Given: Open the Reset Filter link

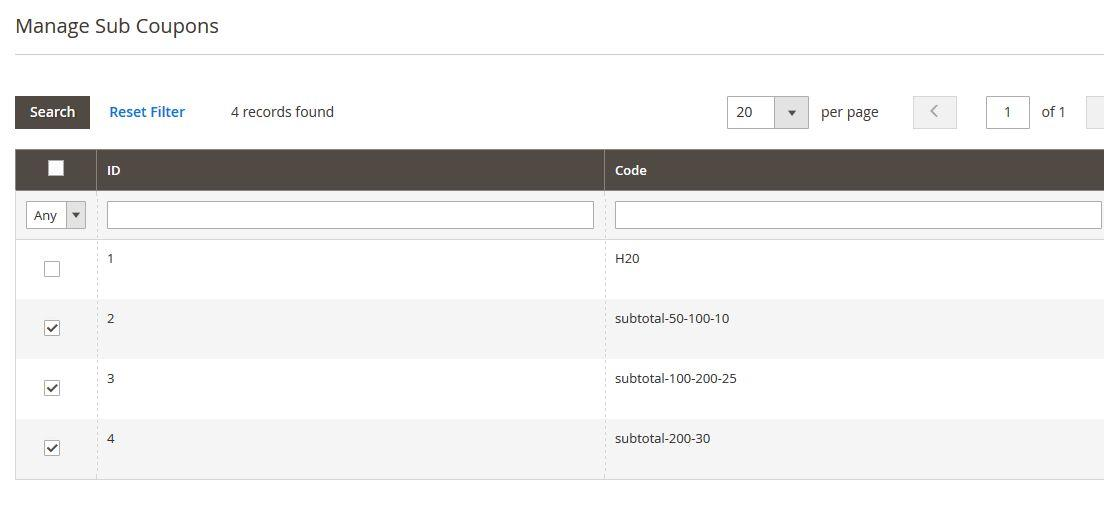Looking at the screenshot, I should point(147,113).
